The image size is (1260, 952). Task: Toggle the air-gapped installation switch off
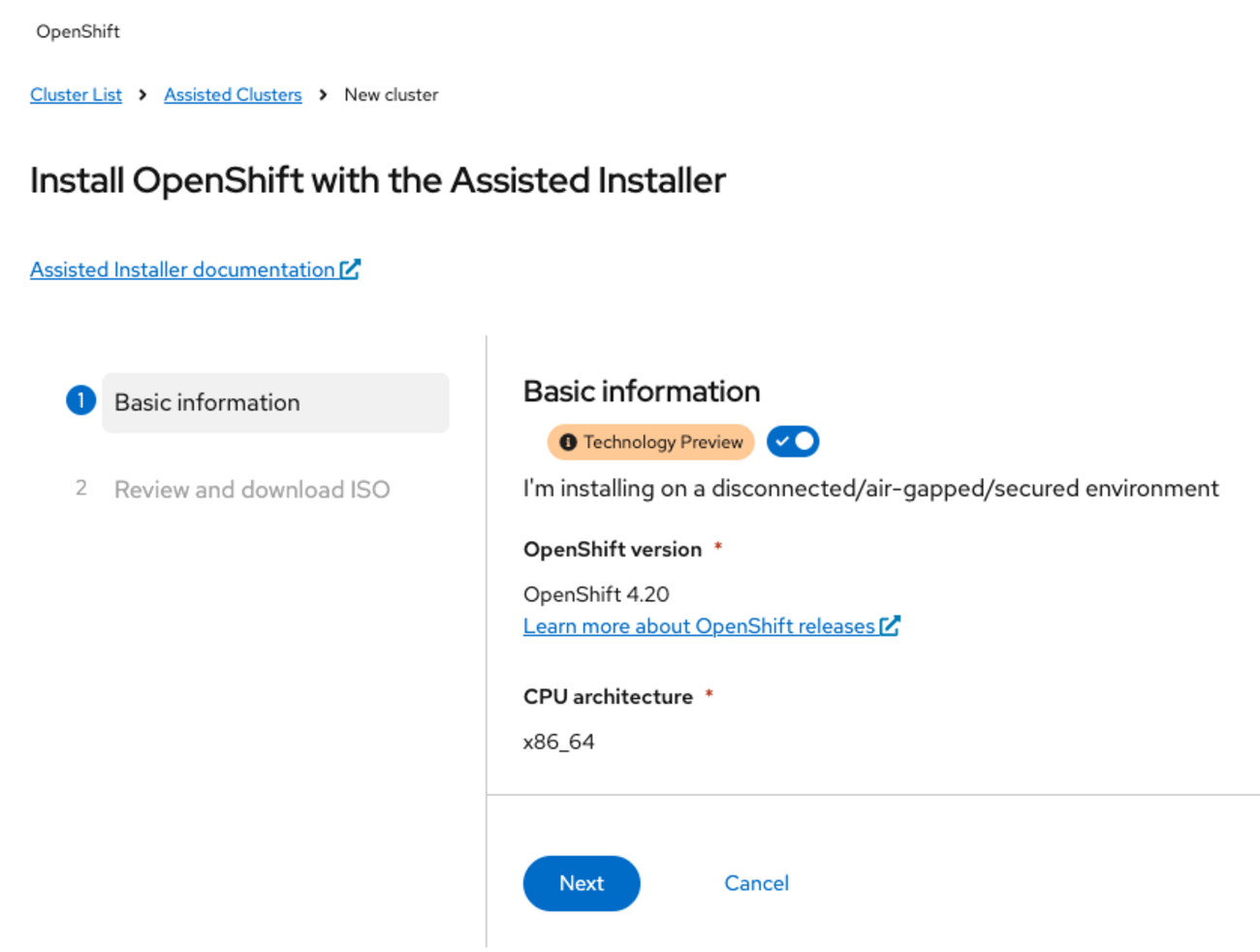pos(792,441)
